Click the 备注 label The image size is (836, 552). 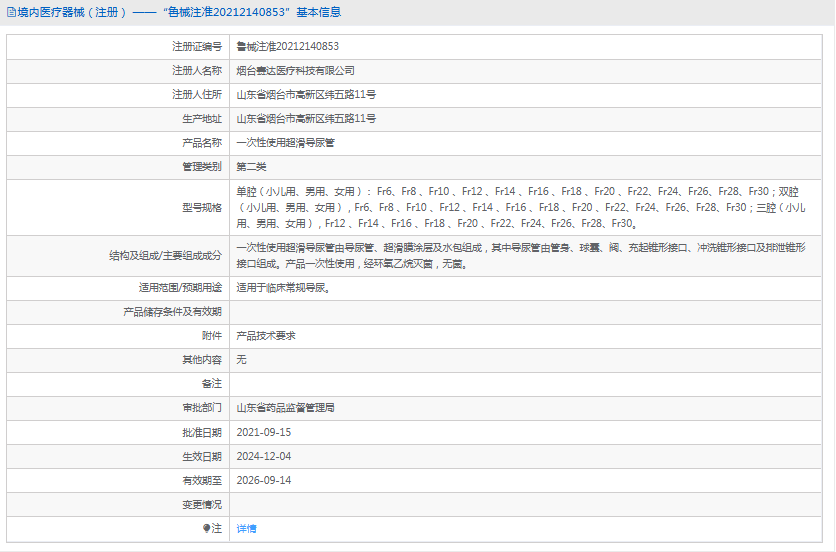212,383
